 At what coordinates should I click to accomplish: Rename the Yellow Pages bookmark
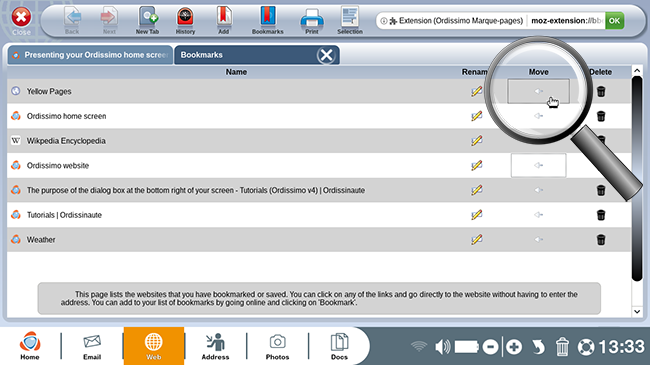(477, 91)
